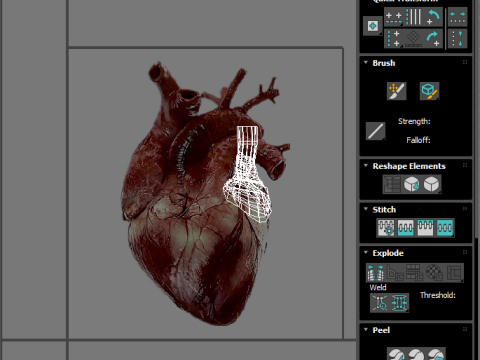480x360 pixels.
Task: Click Align Horizontally to Pivot icon
Action: (394, 17)
